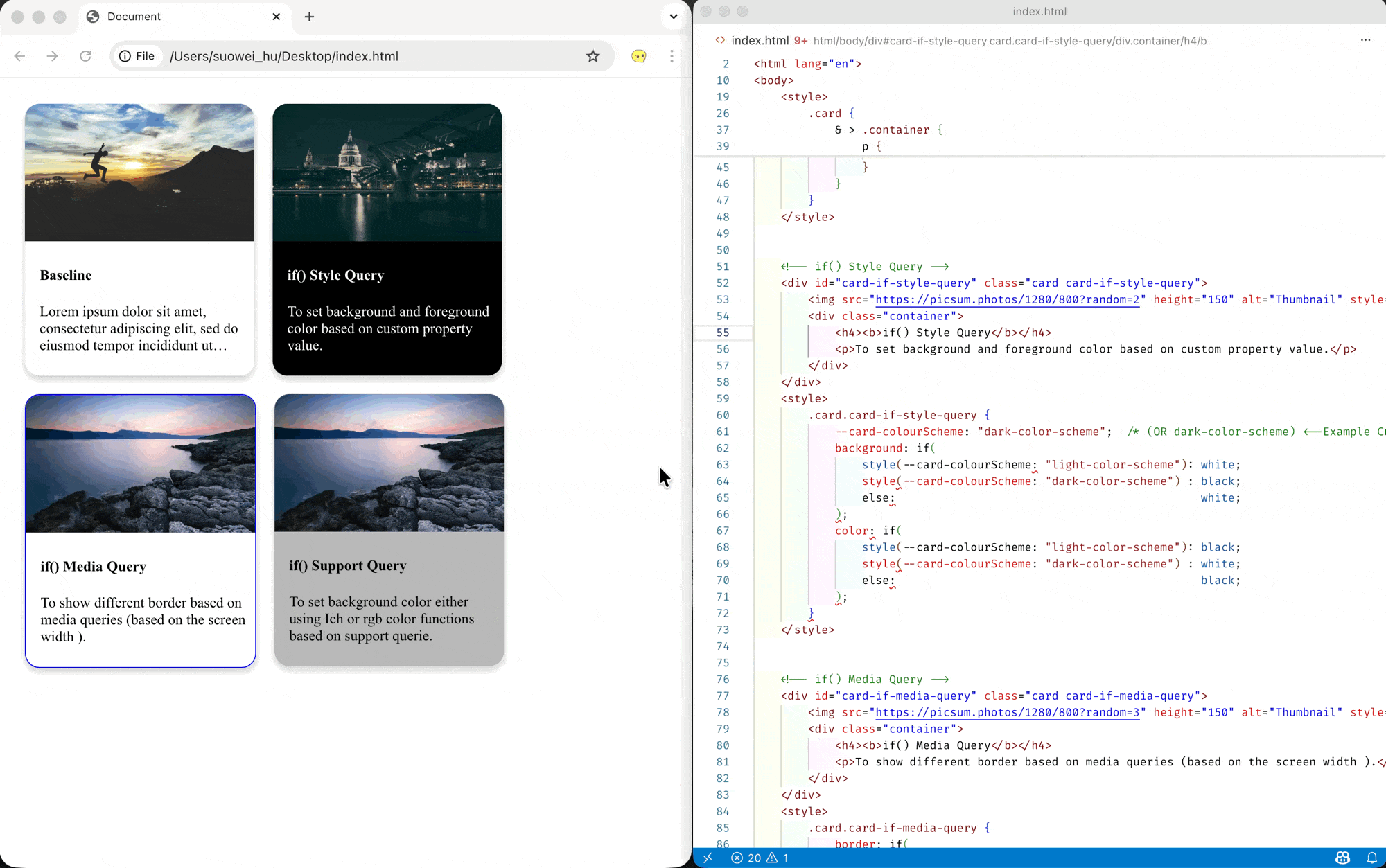This screenshot has height=868, width=1386.
Task: Click line number 55 in gutter
Action: [x=723, y=333]
